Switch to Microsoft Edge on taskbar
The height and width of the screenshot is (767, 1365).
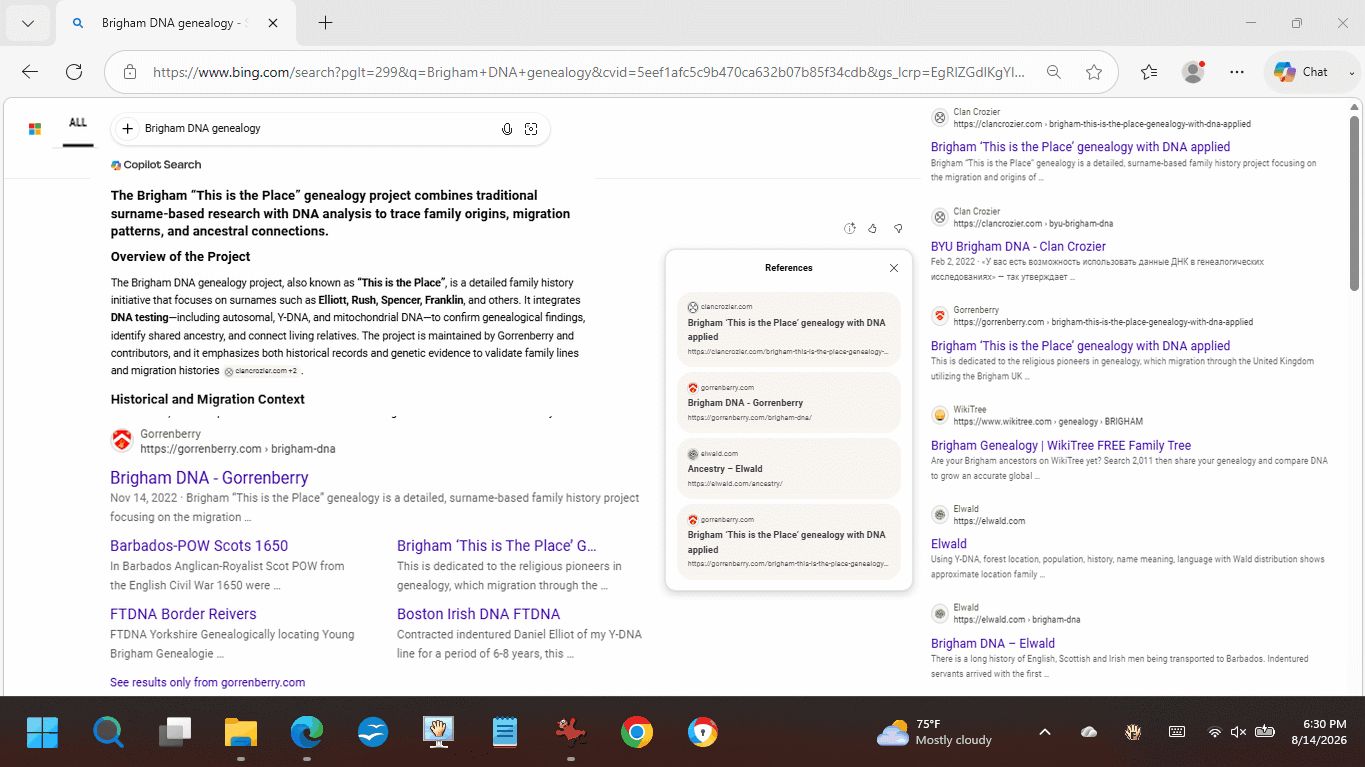[306, 733]
